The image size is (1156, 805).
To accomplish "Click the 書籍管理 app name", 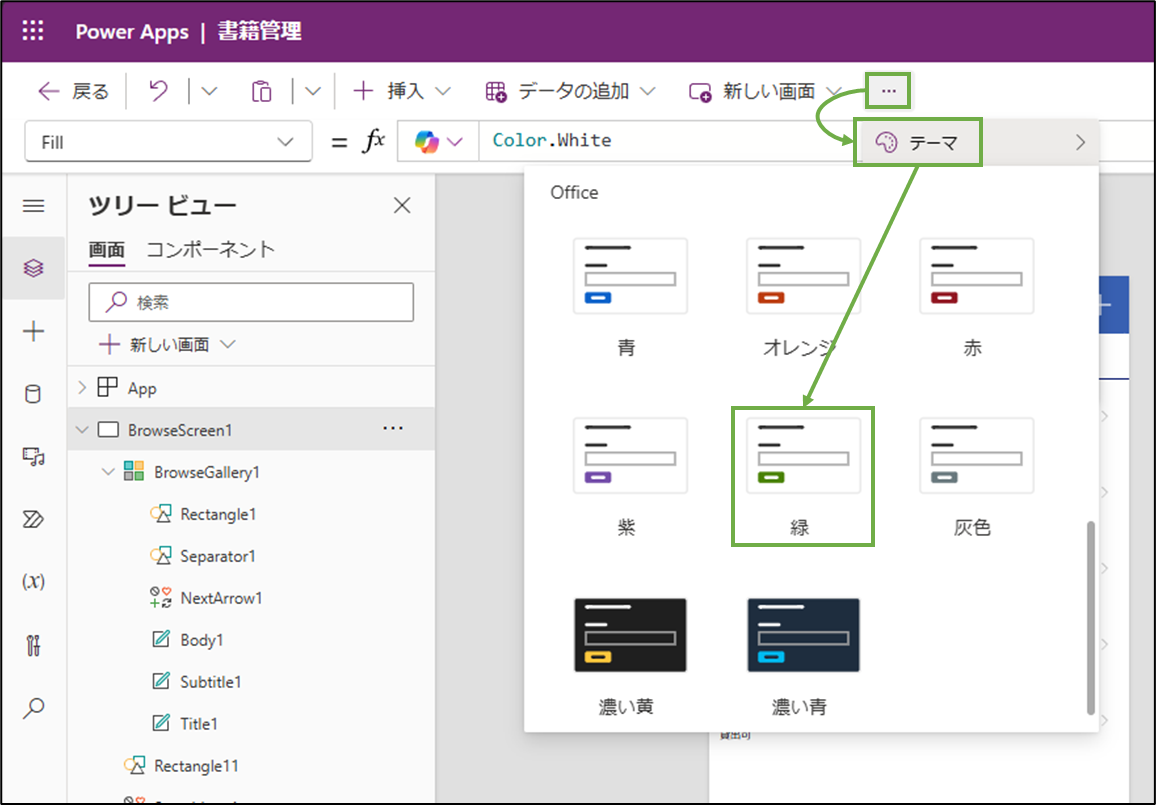I will pos(260,32).
